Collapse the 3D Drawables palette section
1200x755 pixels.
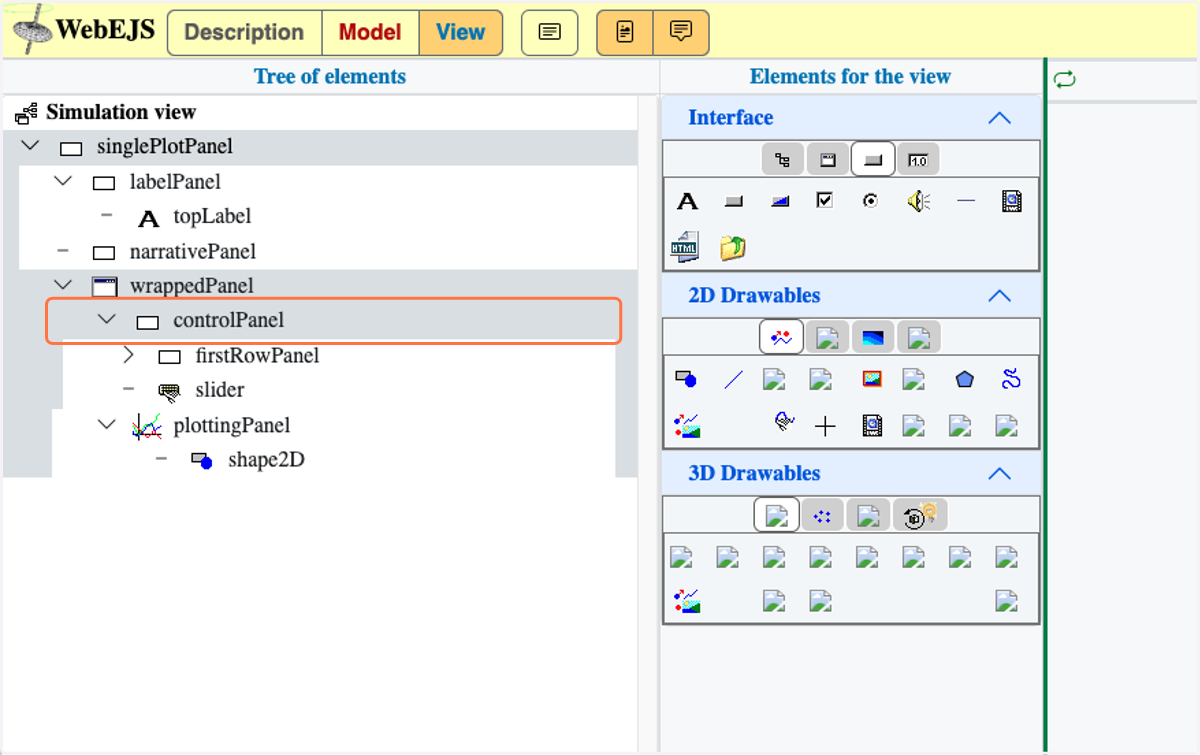coord(999,474)
